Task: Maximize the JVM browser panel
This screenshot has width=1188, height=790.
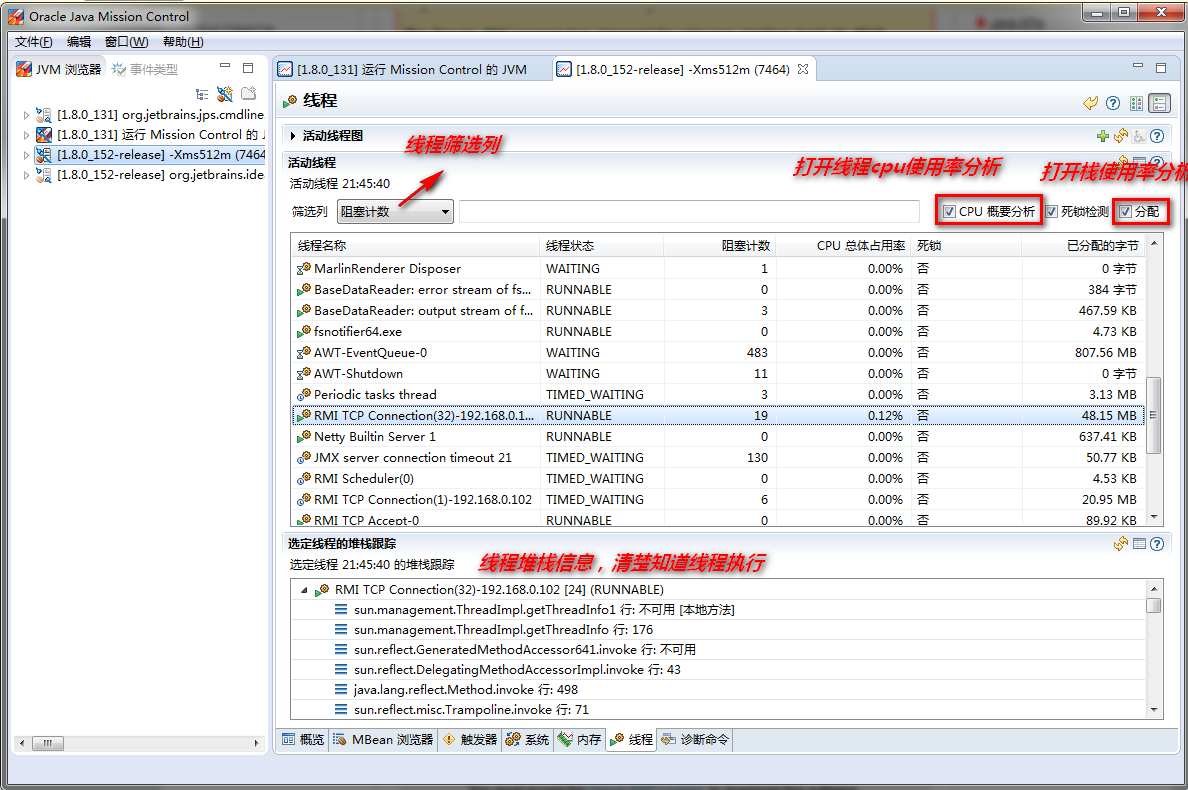Action: click(248, 67)
